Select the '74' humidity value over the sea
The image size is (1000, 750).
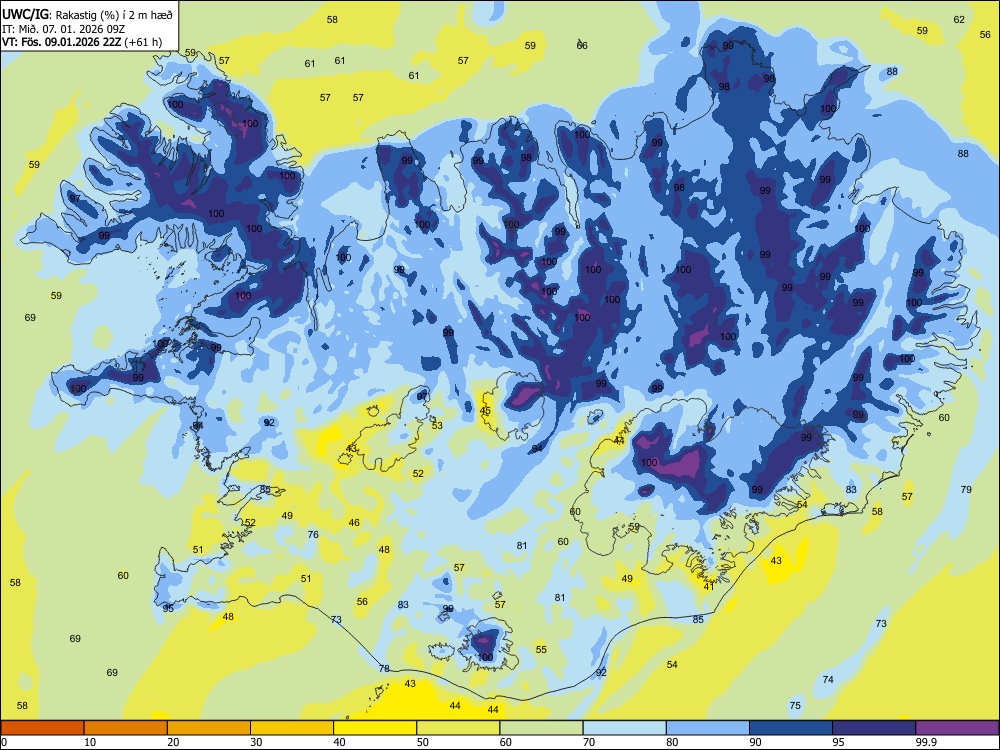click(x=828, y=679)
